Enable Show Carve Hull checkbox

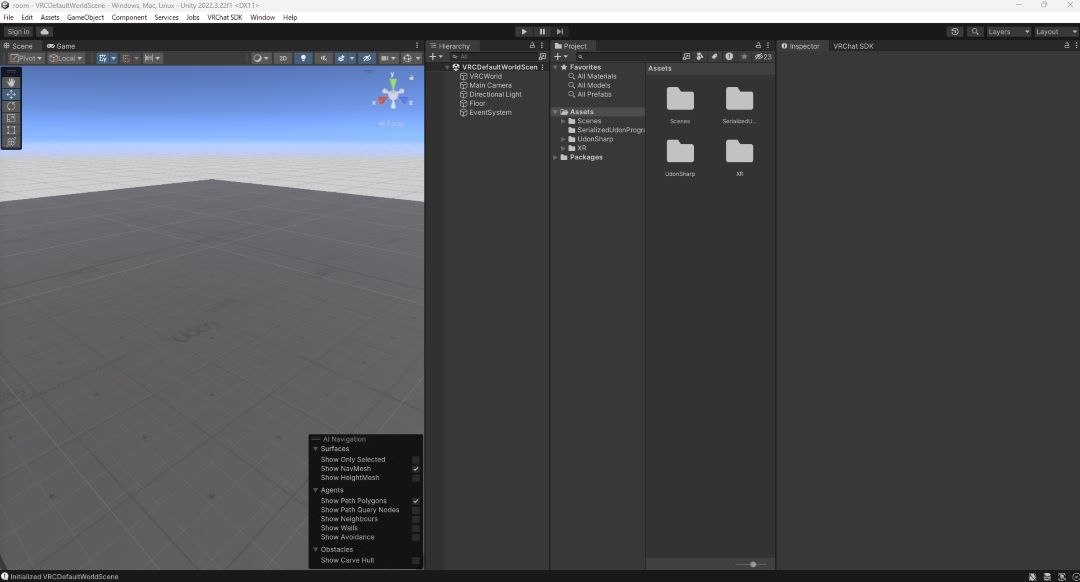coord(415,560)
